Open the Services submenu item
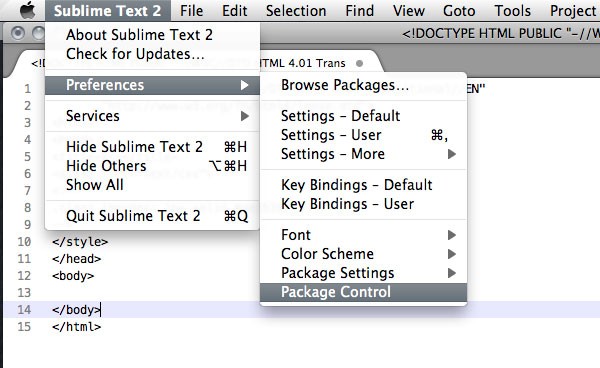Screen dimensions: 600x368 pos(152,116)
